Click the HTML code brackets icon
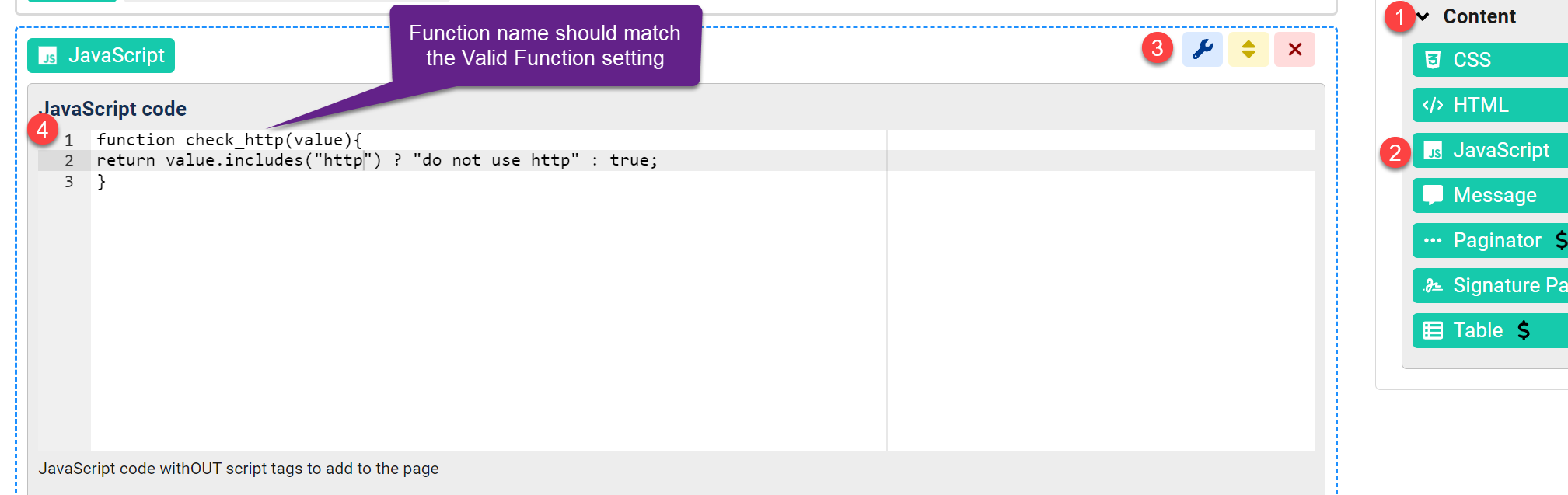 tap(1433, 105)
